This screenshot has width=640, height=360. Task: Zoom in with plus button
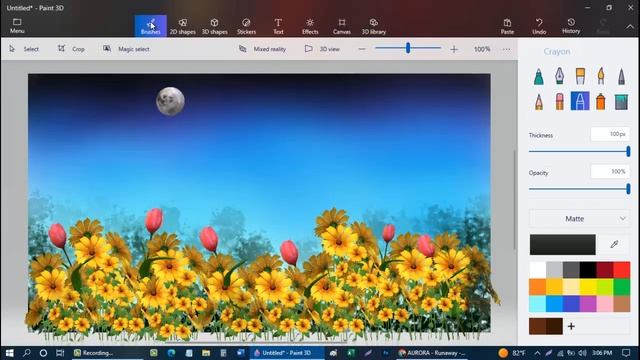coord(454,49)
